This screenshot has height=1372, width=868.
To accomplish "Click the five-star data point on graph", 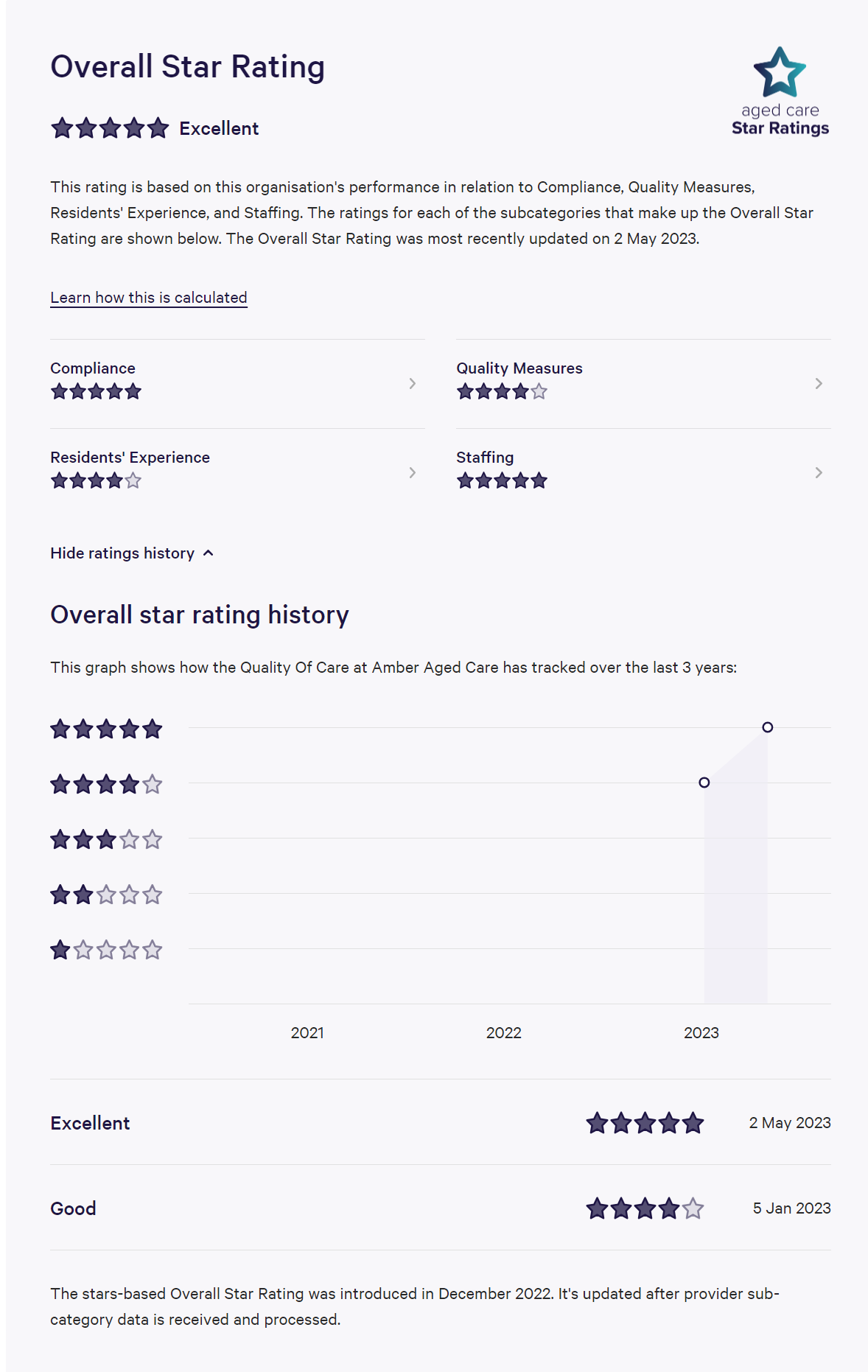I will coord(767,727).
